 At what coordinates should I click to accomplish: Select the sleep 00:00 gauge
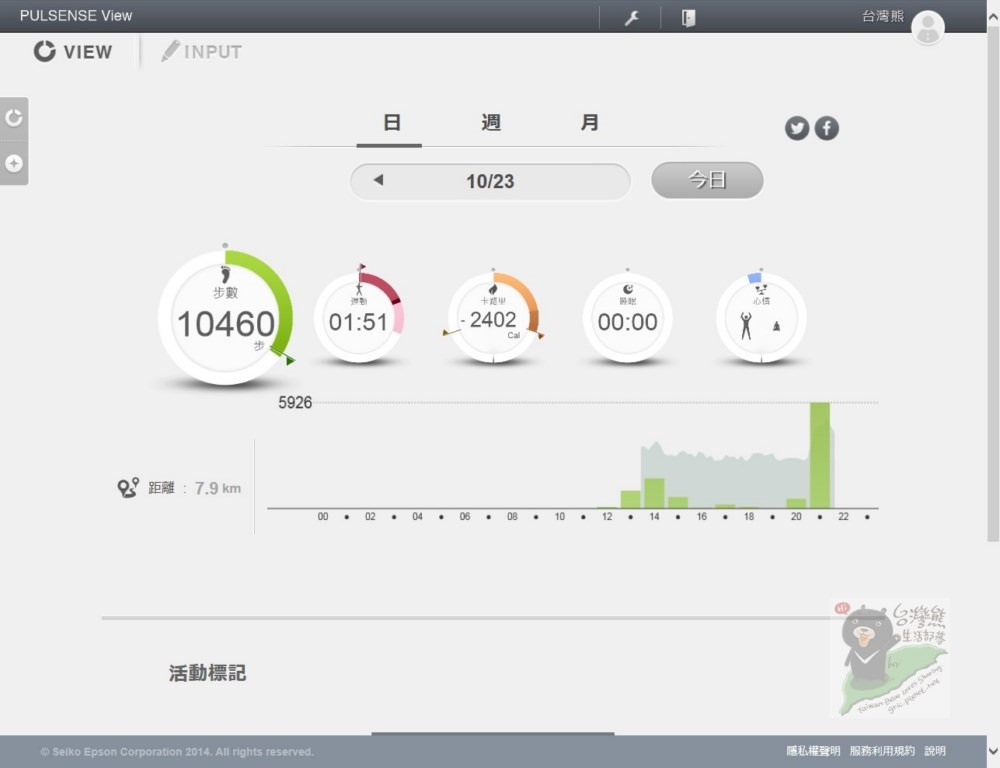(628, 318)
